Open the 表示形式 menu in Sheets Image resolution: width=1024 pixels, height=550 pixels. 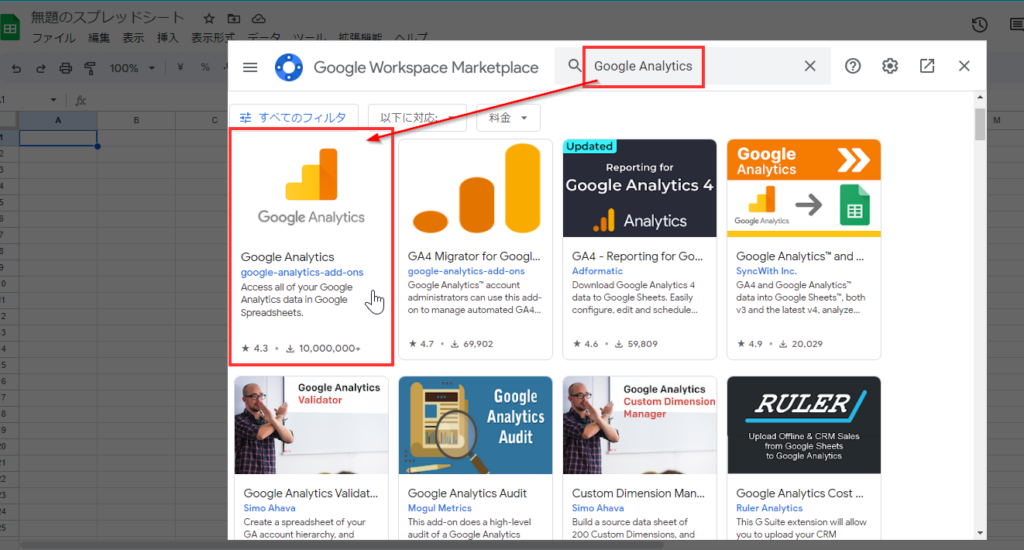pyautogui.click(x=213, y=38)
